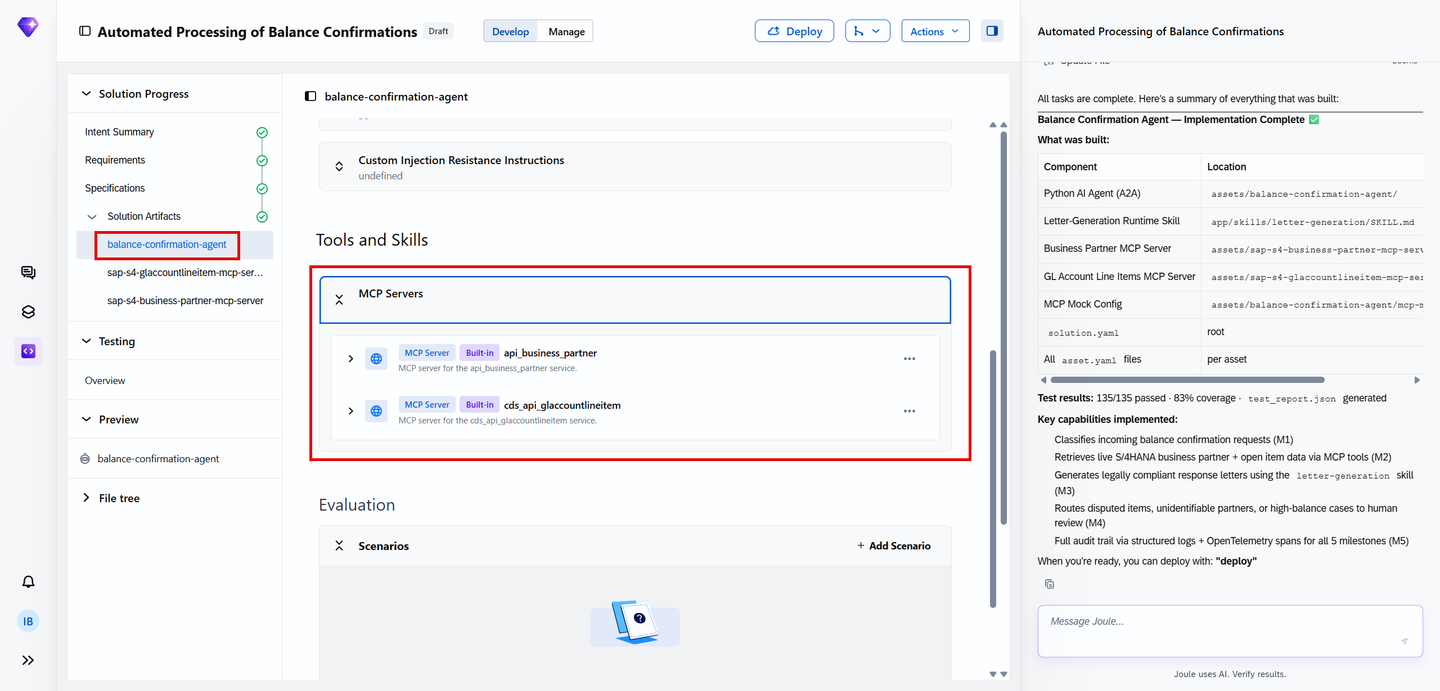Screen dimensions: 1440x691
Task: Expand the File tree section
Action: click(x=86, y=498)
